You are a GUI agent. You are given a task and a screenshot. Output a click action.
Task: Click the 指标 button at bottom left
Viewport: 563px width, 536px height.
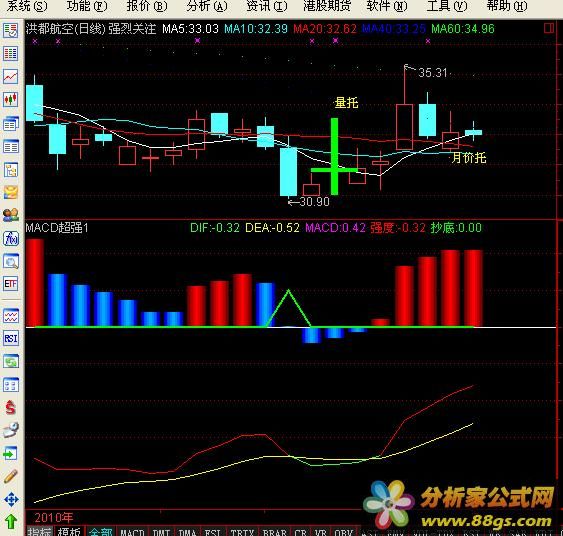point(39,532)
